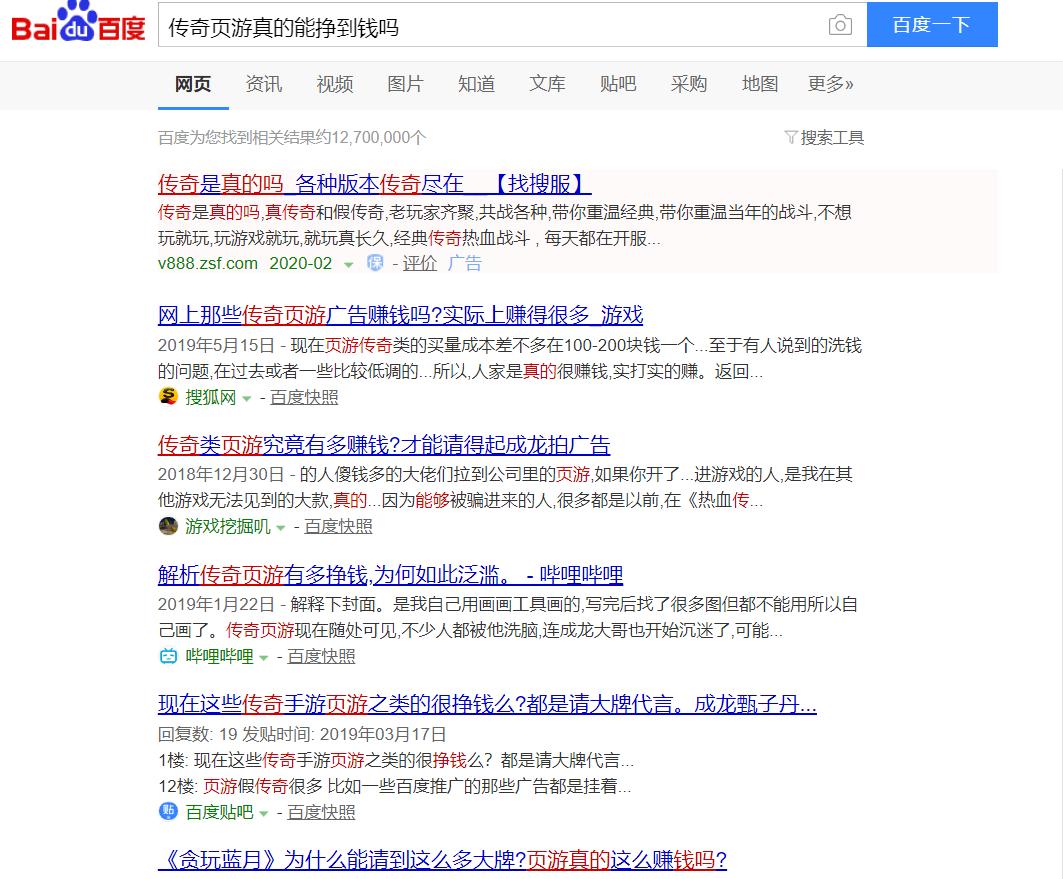Expand the date dropdown next to v888.zsf.com
1063x879 pixels.
click(347, 263)
